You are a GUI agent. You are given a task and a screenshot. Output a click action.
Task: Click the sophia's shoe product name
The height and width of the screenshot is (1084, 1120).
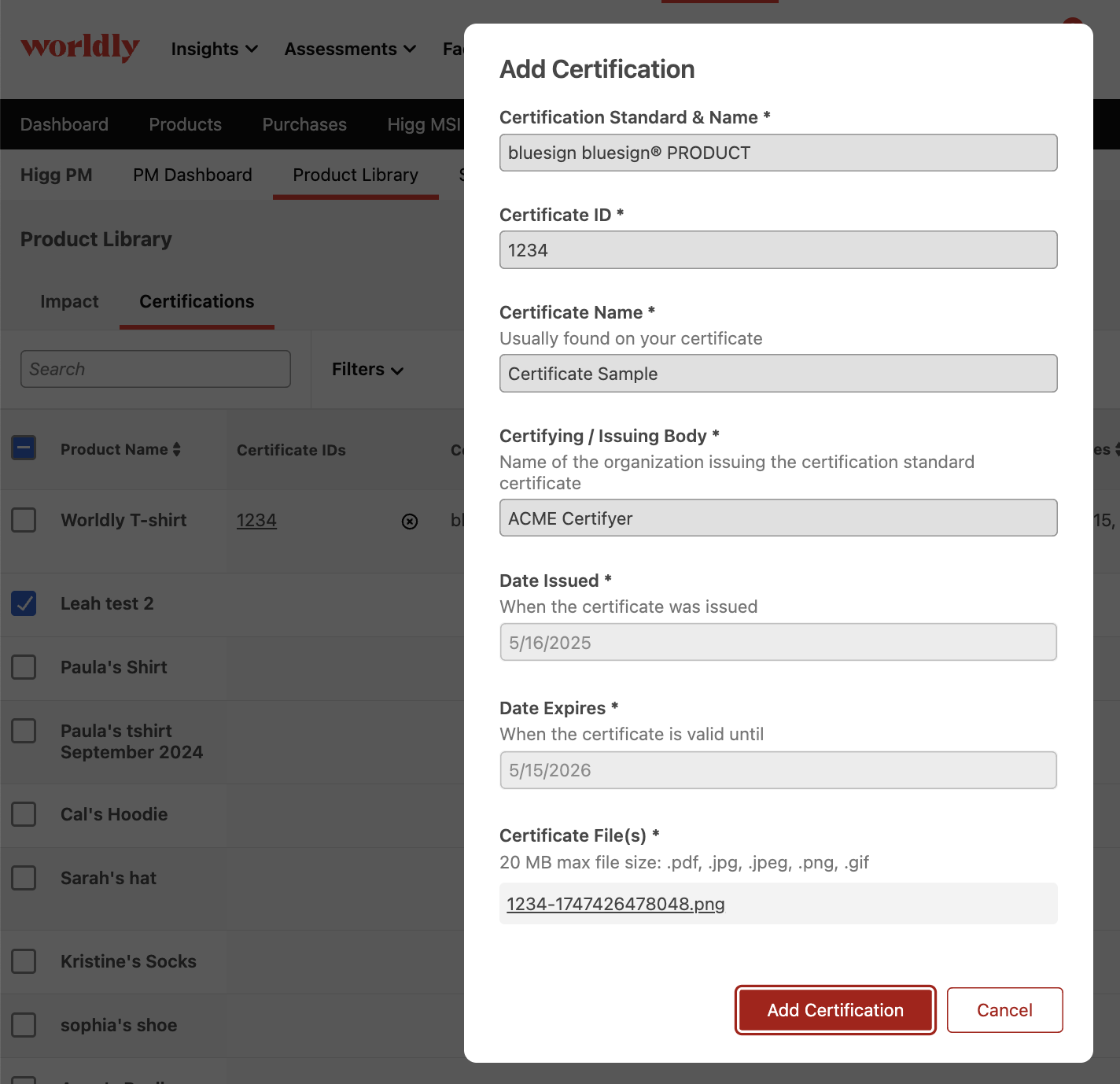point(119,1025)
